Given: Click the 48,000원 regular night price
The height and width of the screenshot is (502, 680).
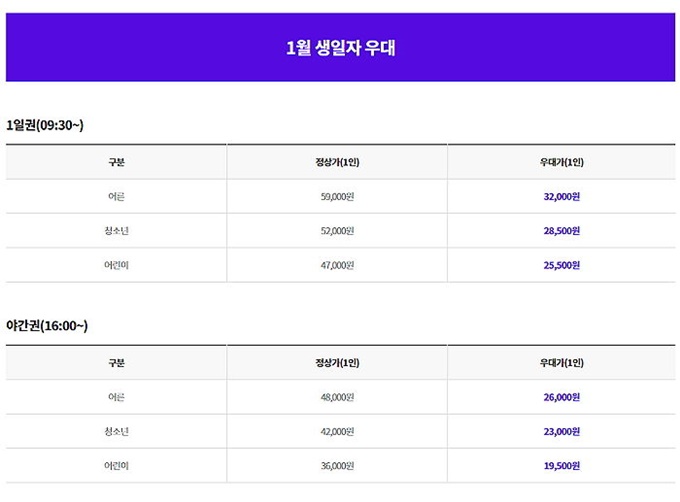Looking at the screenshot, I should (337, 397).
